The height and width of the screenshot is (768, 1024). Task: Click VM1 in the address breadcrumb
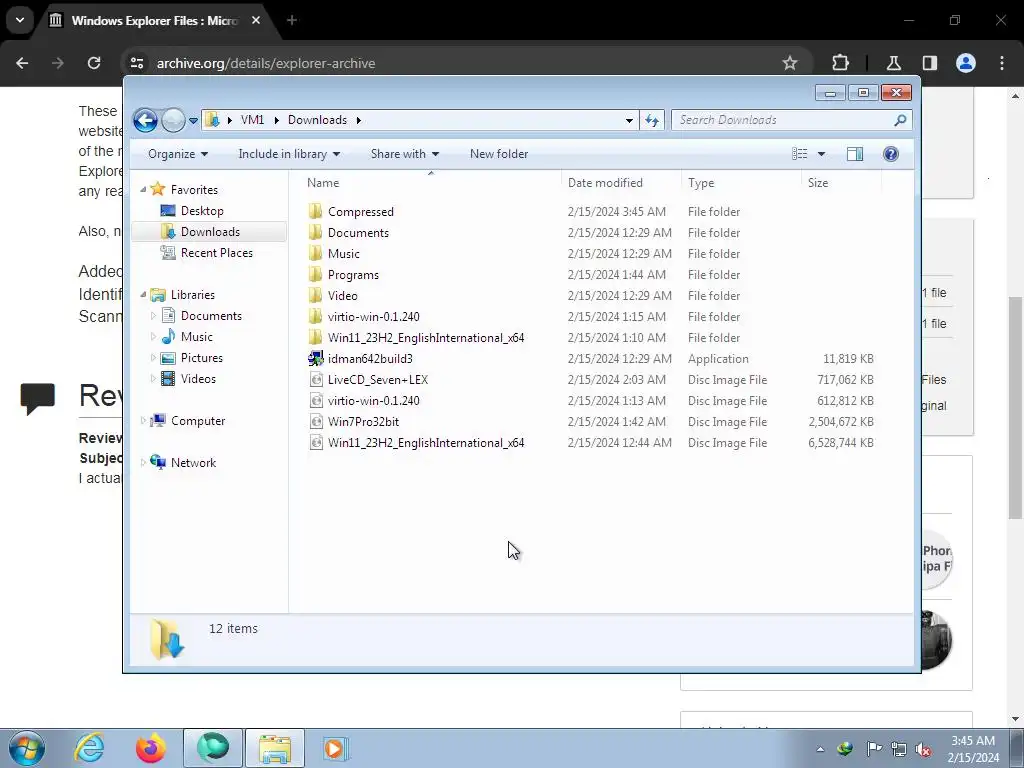click(x=252, y=120)
